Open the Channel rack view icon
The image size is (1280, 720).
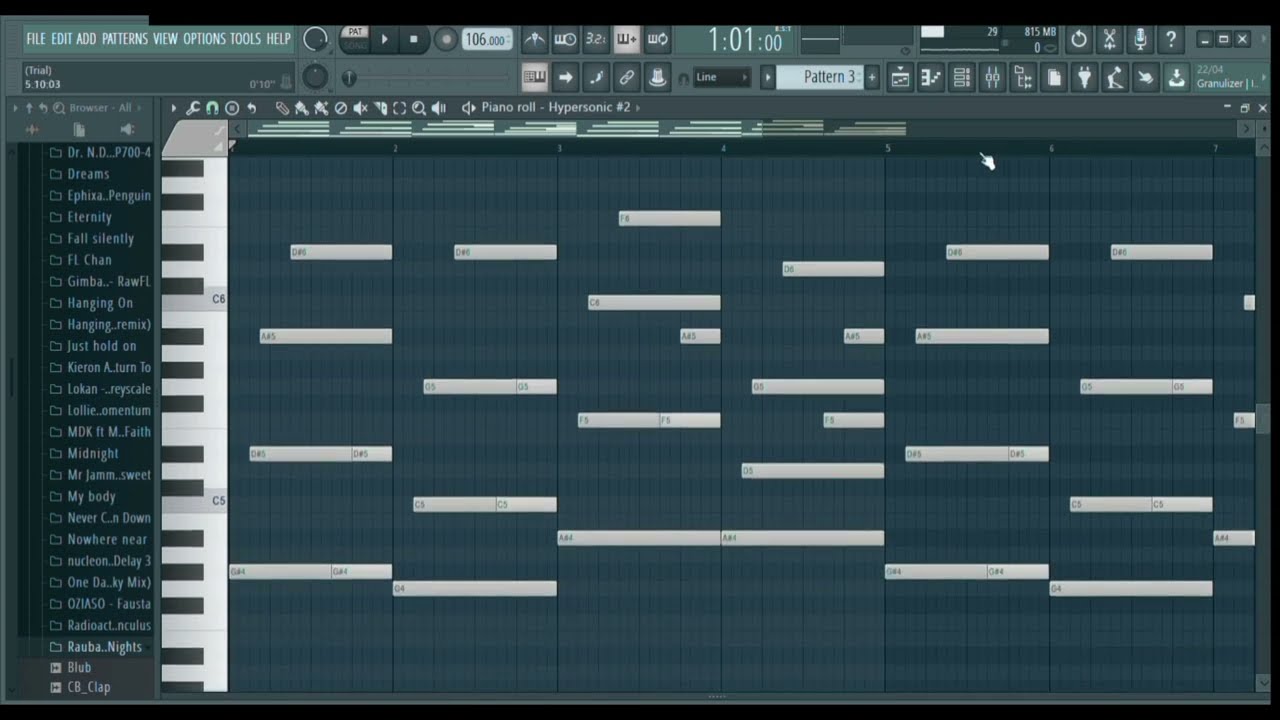tap(962, 77)
